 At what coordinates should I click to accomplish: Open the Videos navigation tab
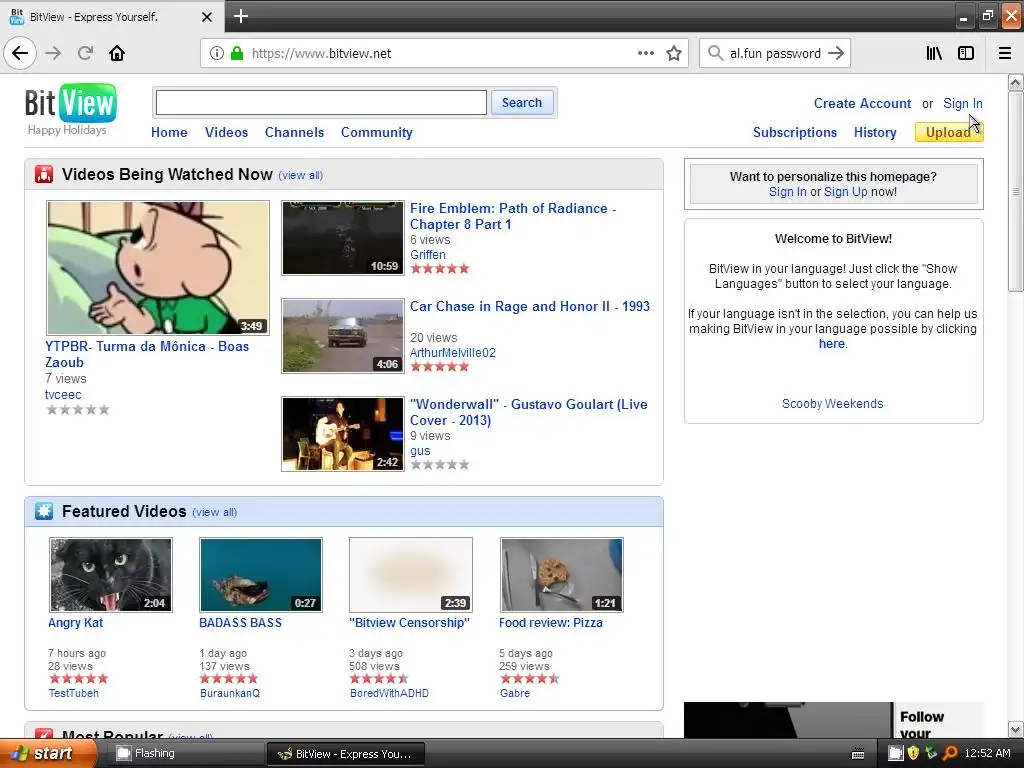tap(227, 132)
